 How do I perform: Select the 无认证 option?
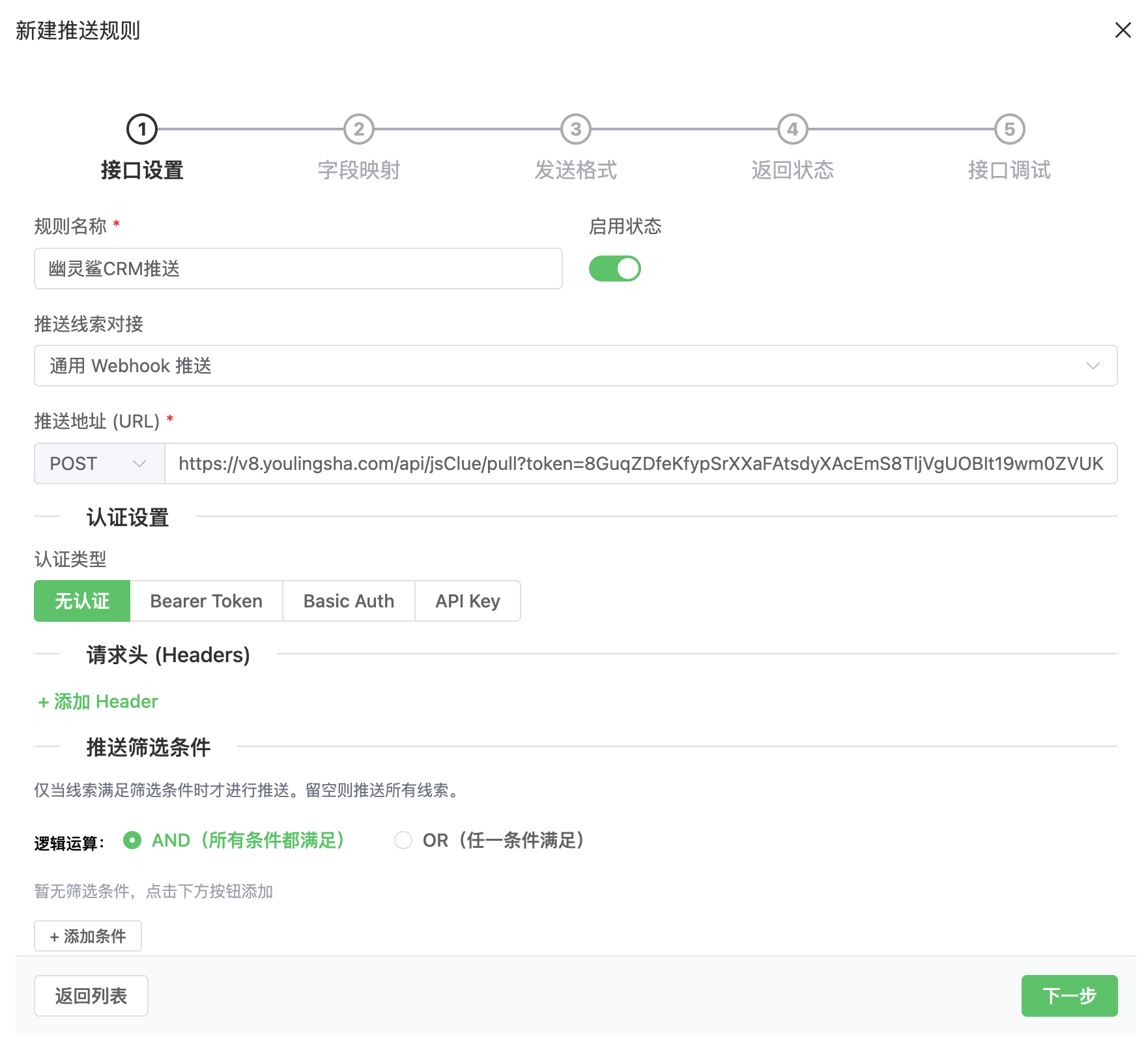82,601
